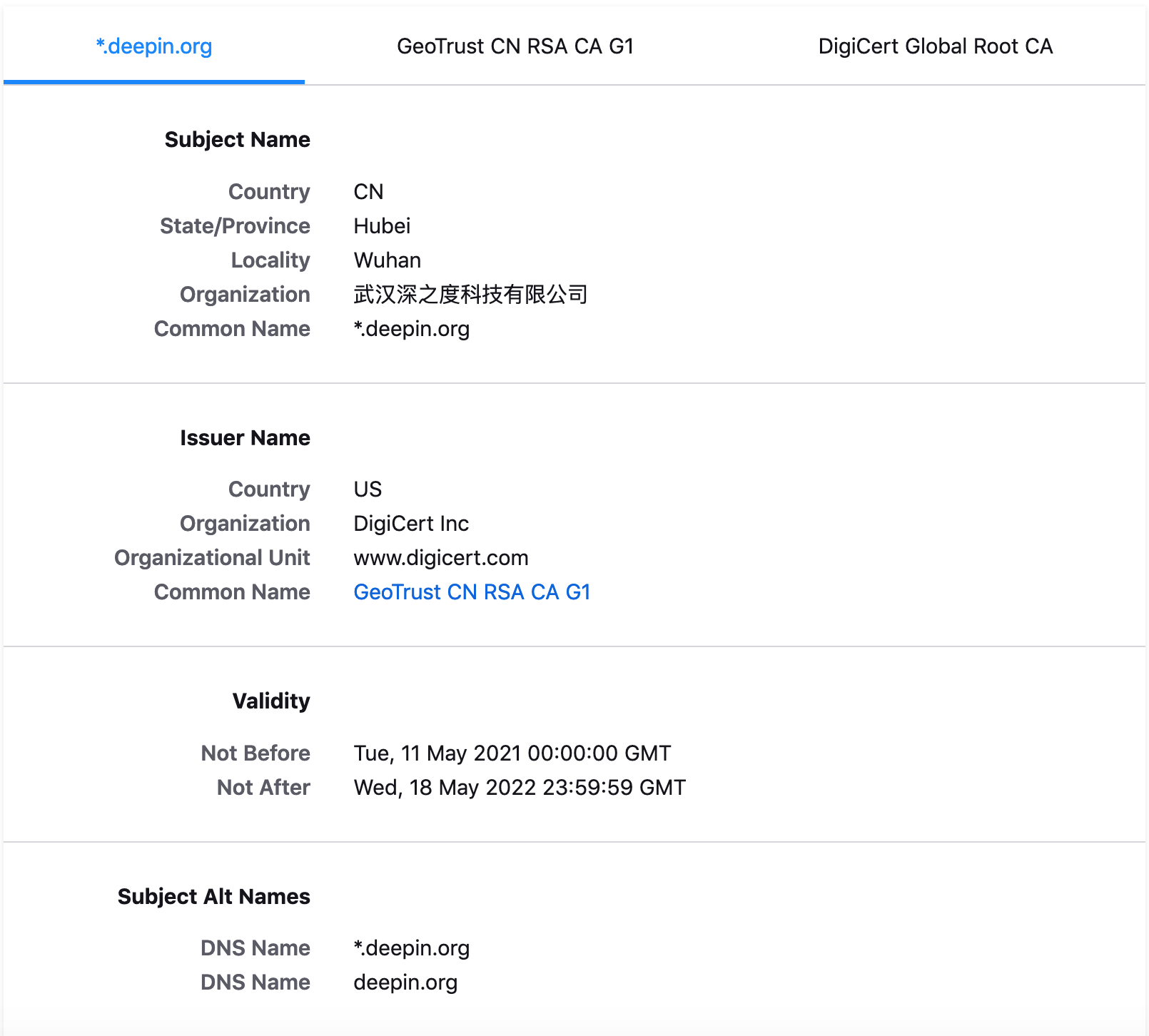Click the Subject Name section heading

coord(237,139)
